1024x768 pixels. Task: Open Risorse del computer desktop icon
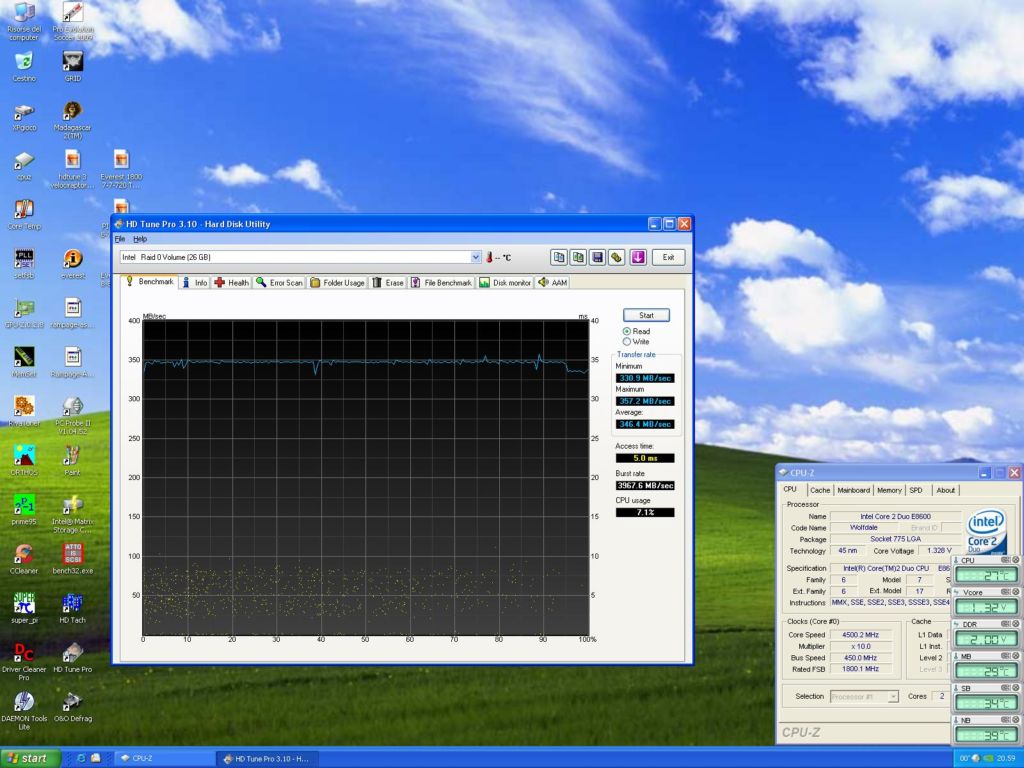pos(24,21)
